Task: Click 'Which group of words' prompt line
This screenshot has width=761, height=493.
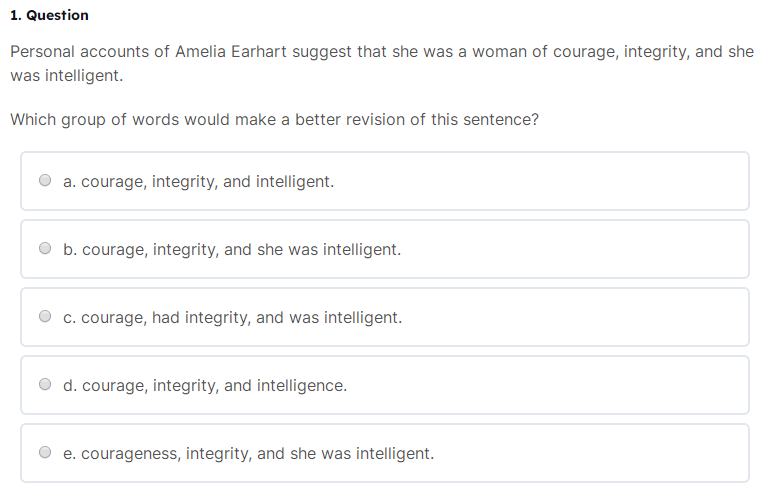Action: (x=275, y=119)
